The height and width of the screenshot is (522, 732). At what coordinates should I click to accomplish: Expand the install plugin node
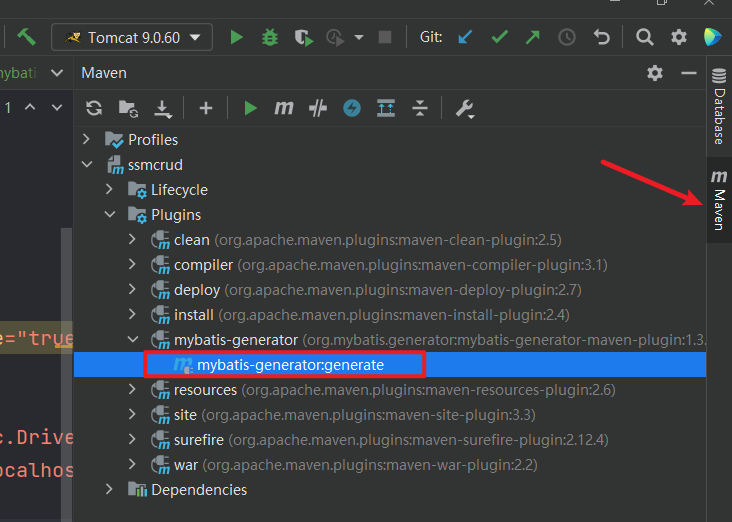pos(132,314)
